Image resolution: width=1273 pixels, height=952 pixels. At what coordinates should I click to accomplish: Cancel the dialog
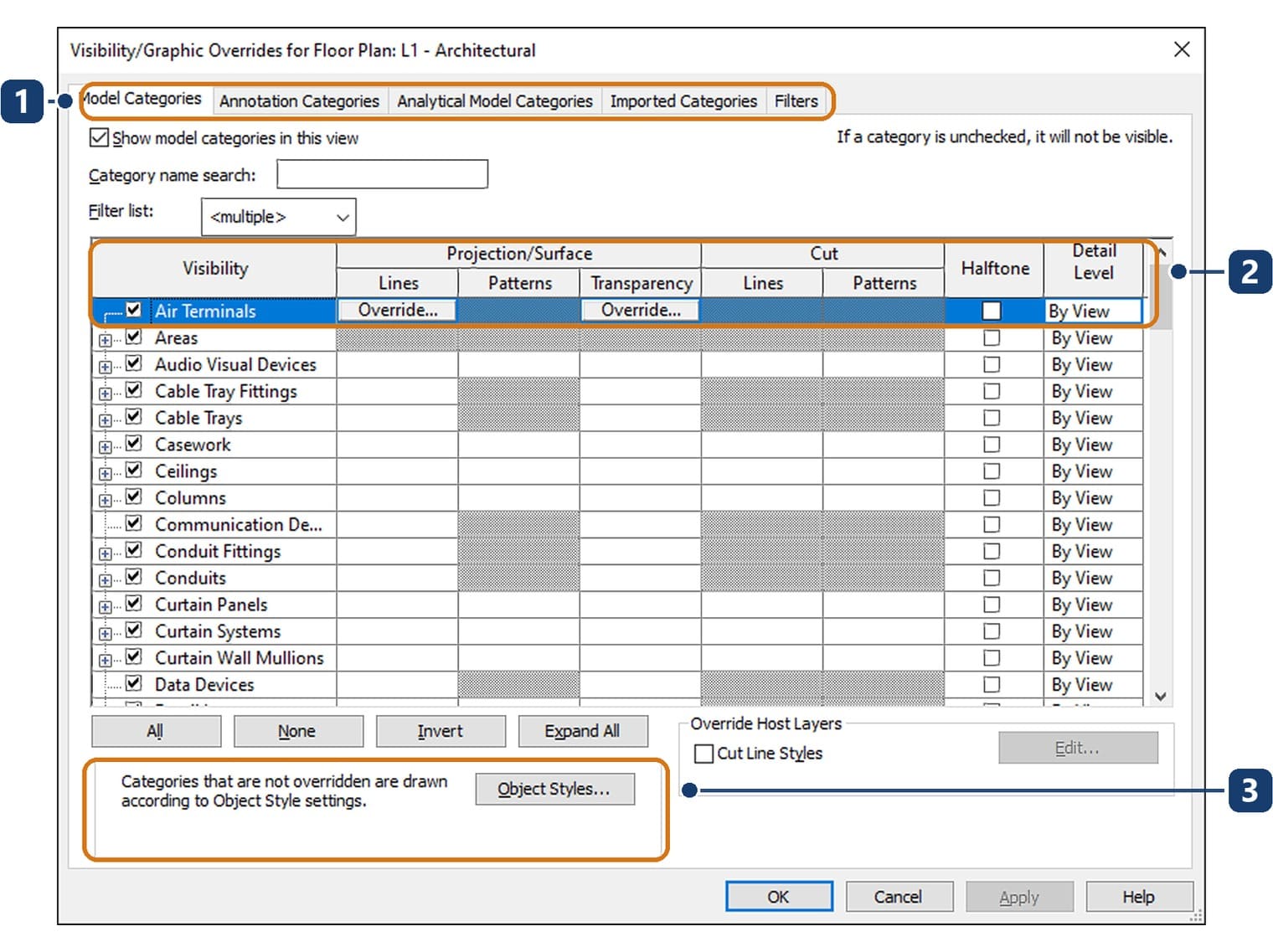[x=899, y=897]
